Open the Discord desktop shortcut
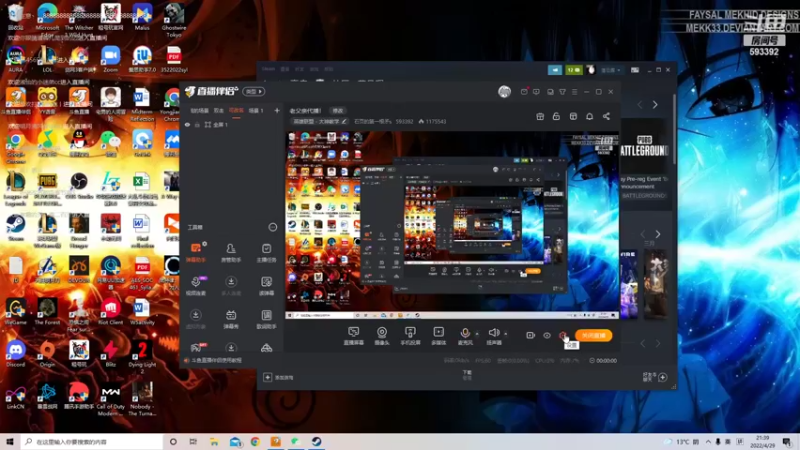800x450 pixels. [x=16, y=354]
